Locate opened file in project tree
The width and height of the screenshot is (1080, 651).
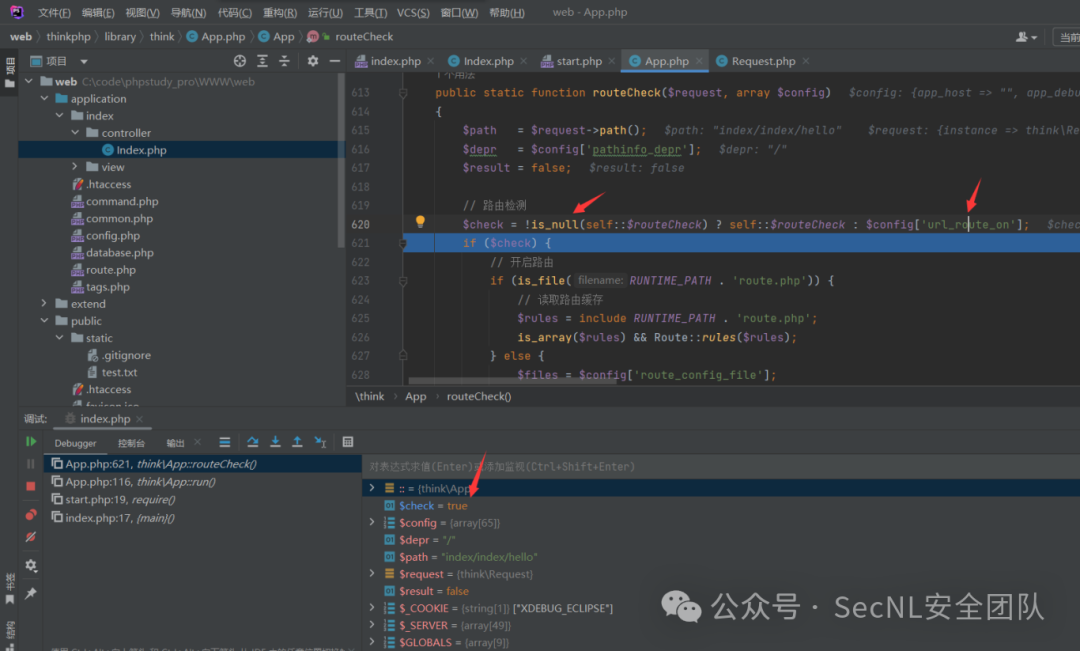pos(240,61)
